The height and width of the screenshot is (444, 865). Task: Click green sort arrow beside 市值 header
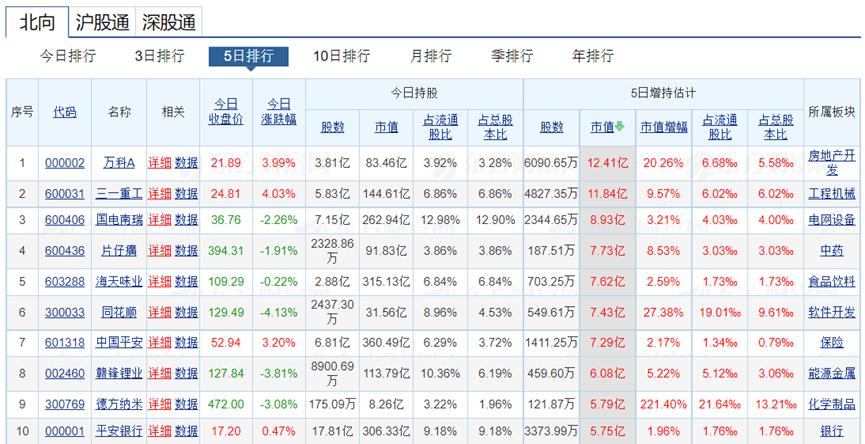(x=620, y=127)
